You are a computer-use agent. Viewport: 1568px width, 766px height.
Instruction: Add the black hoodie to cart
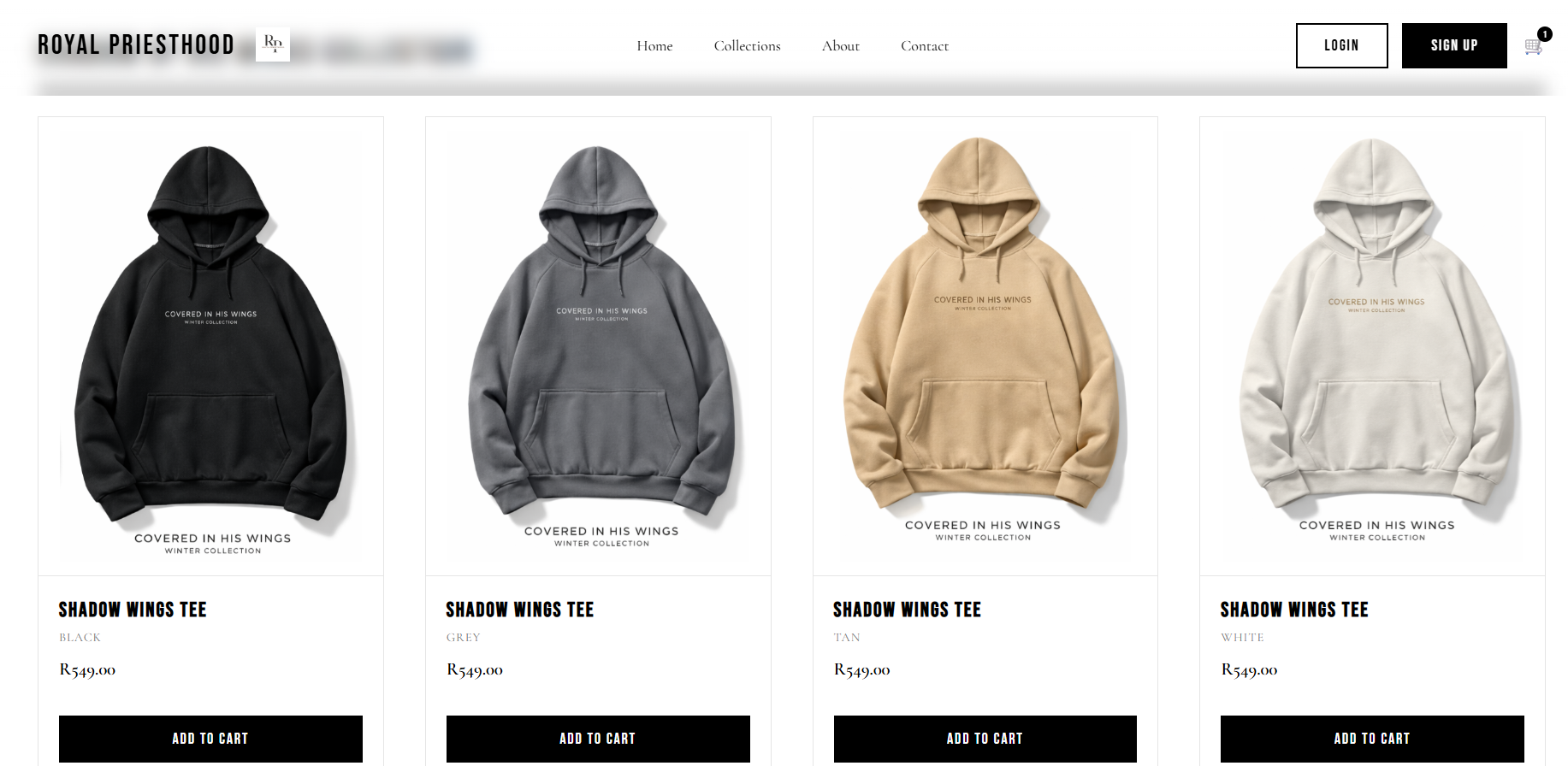(x=210, y=739)
